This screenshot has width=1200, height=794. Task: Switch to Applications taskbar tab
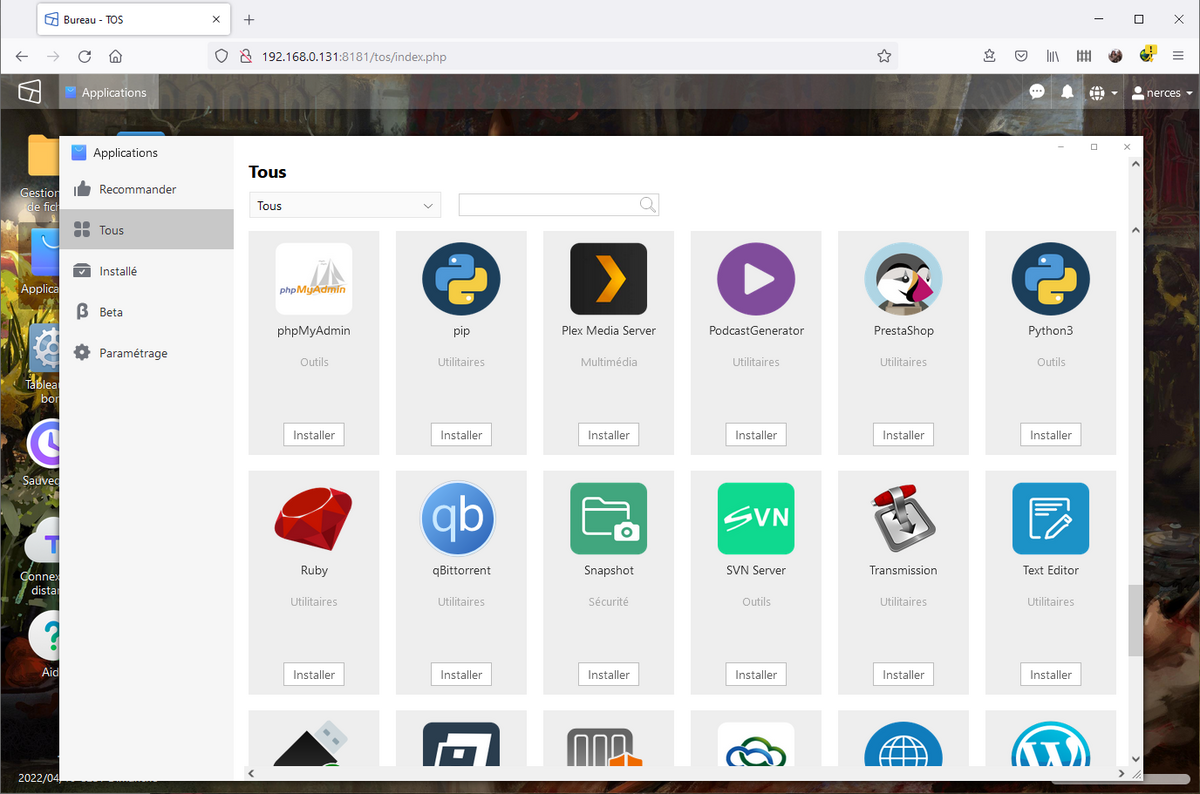tap(106, 92)
